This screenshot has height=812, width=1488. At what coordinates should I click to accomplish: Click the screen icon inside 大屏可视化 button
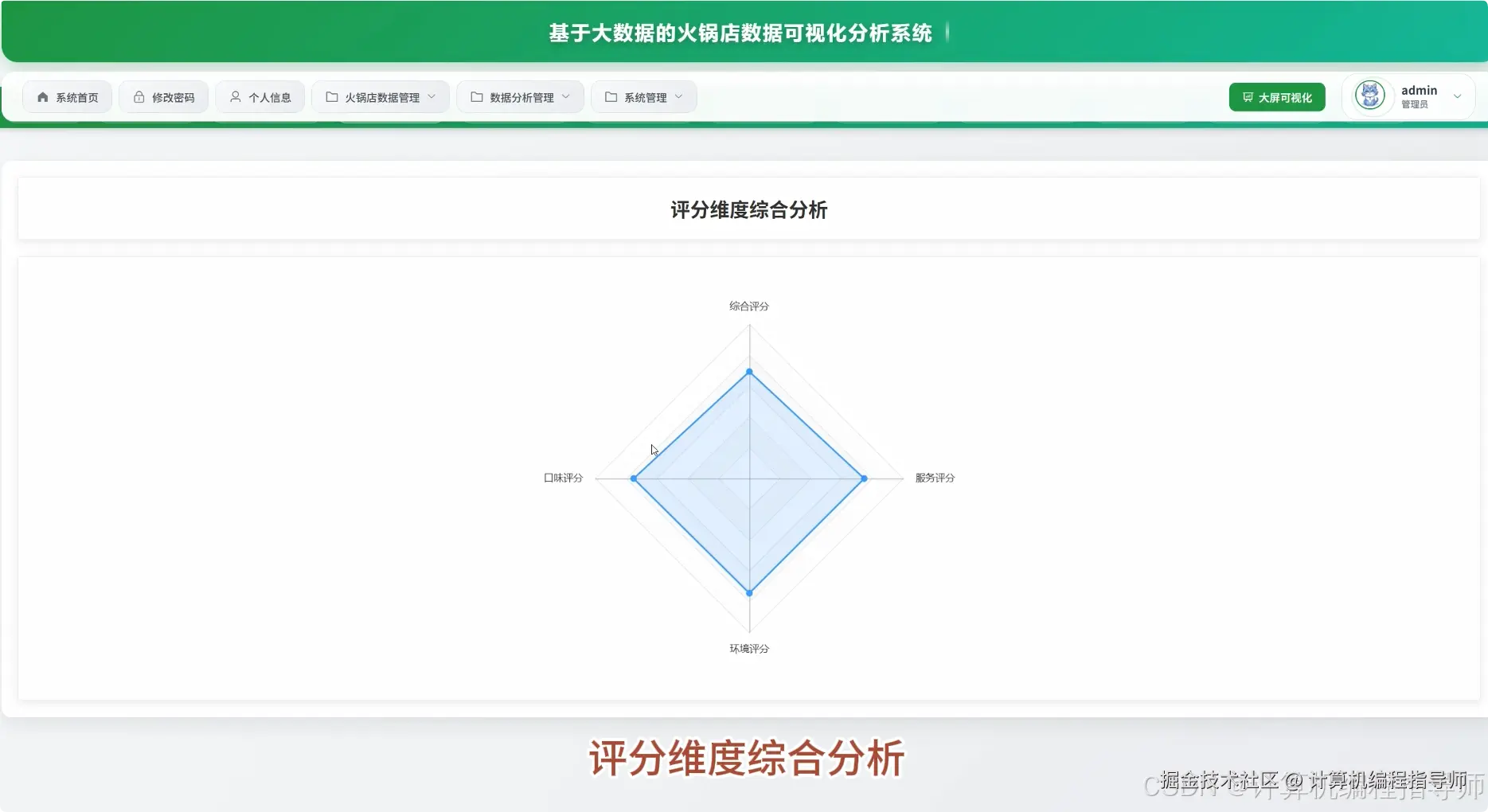(x=1247, y=96)
